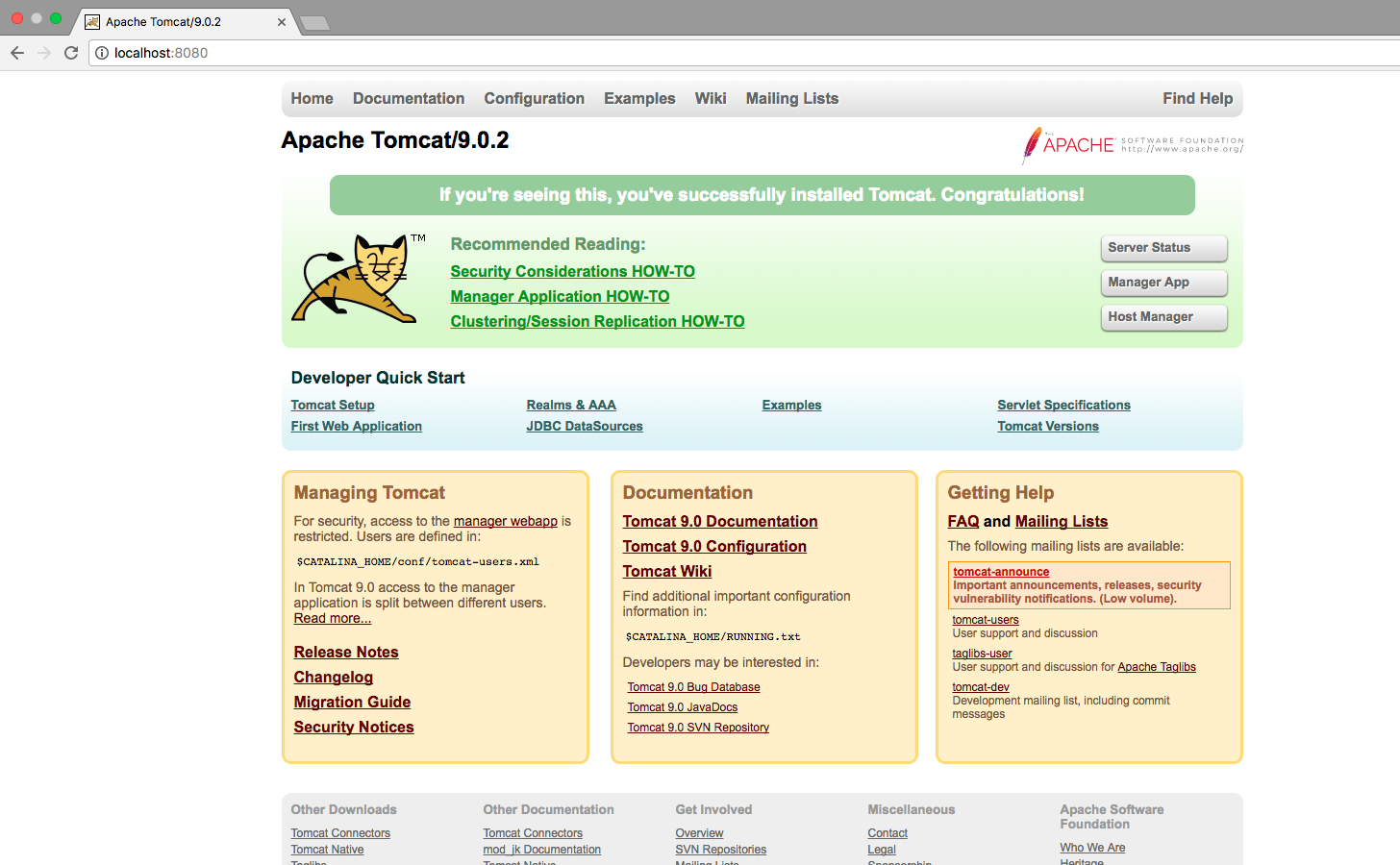Open Security Considerations HOW-TO link
The image size is (1400, 865).
coord(573,272)
